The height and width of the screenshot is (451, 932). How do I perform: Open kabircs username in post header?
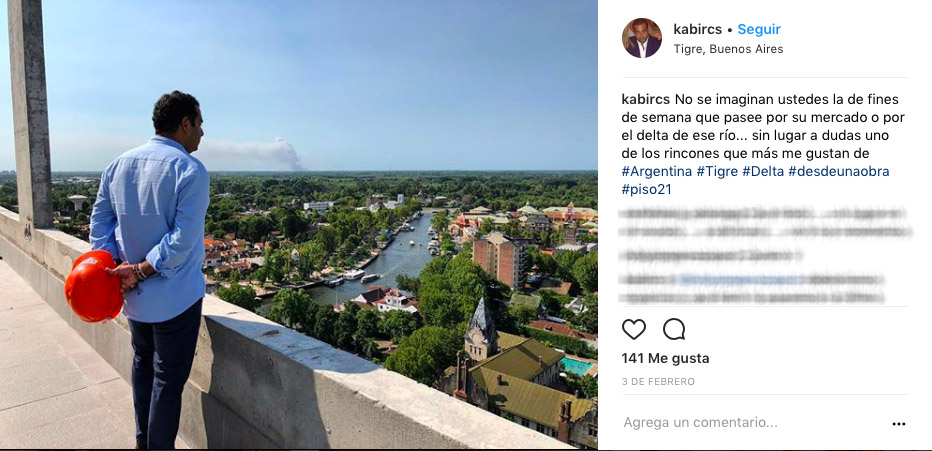tap(697, 29)
